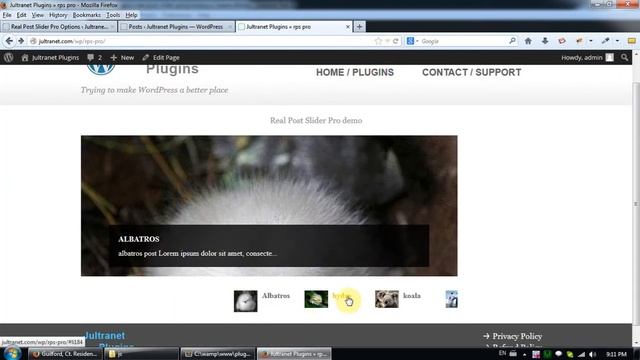
Task: Click the WordPress logo in the admin bar
Action: 9,58
